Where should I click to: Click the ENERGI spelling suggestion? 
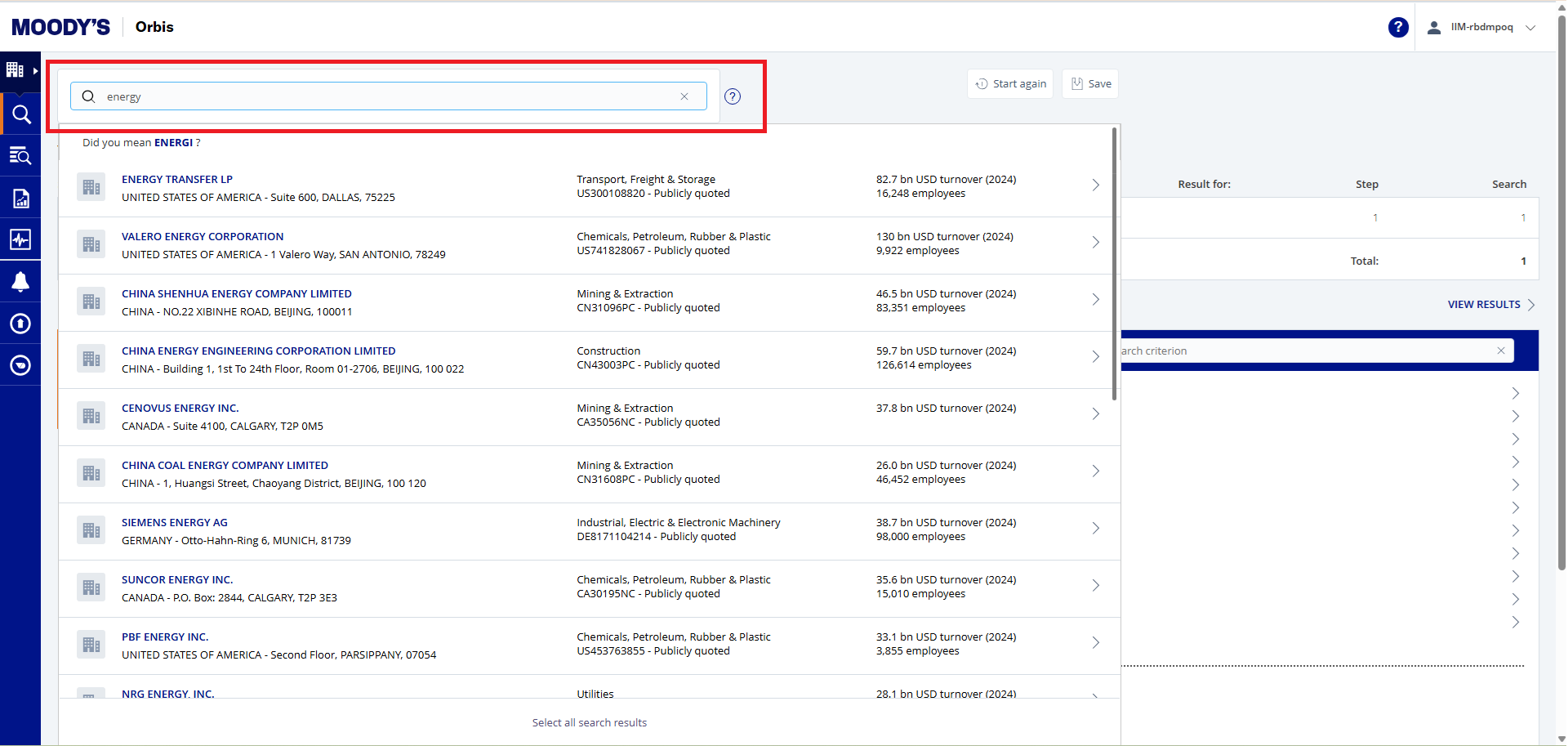point(173,142)
